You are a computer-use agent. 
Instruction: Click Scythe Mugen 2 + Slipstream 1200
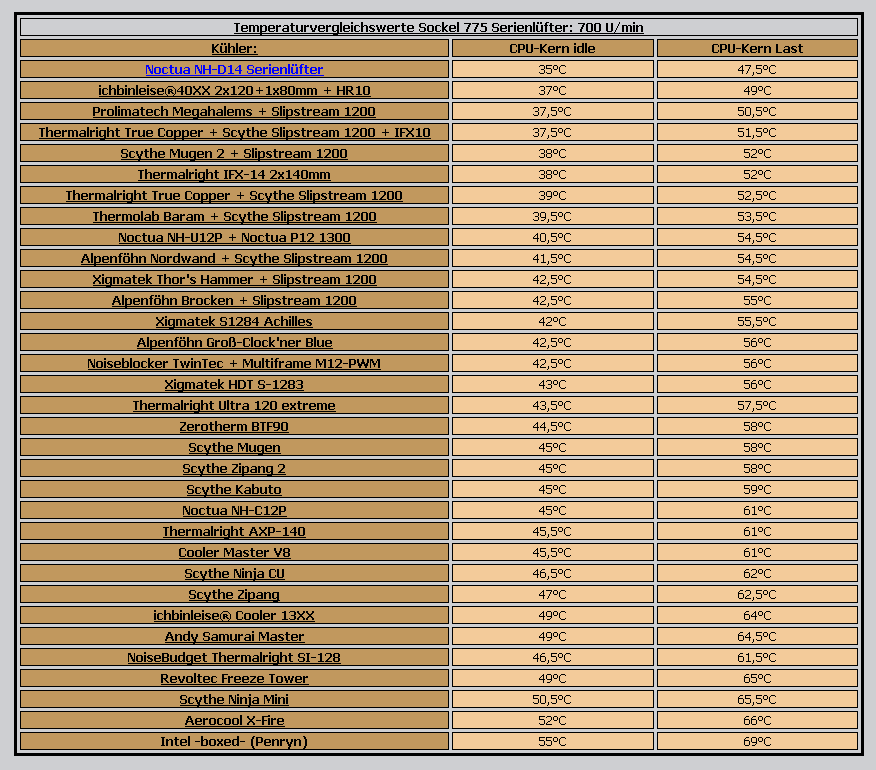click(234, 153)
